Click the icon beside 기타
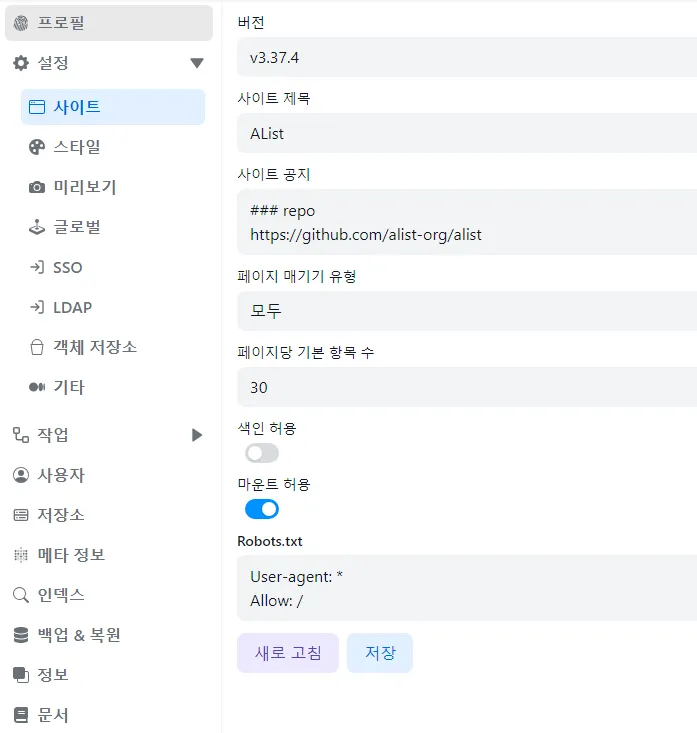 pyautogui.click(x=37, y=387)
